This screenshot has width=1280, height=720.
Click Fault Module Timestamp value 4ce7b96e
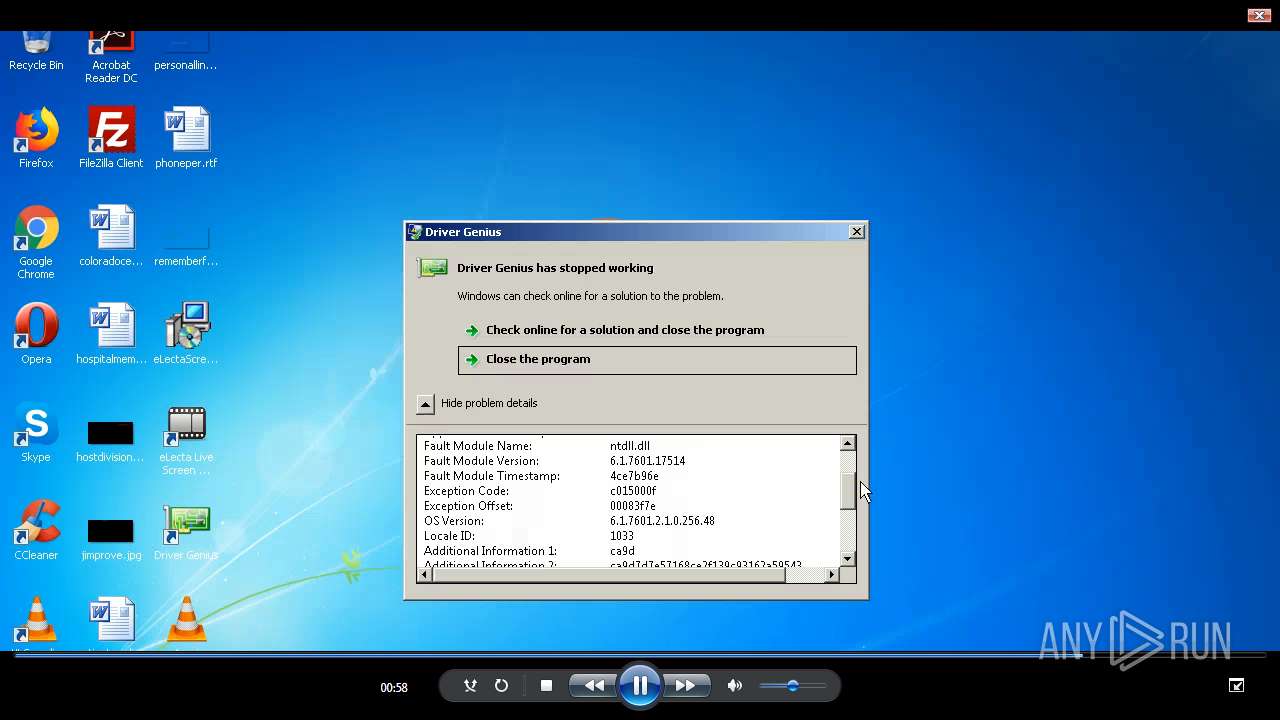click(x=634, y=476)
